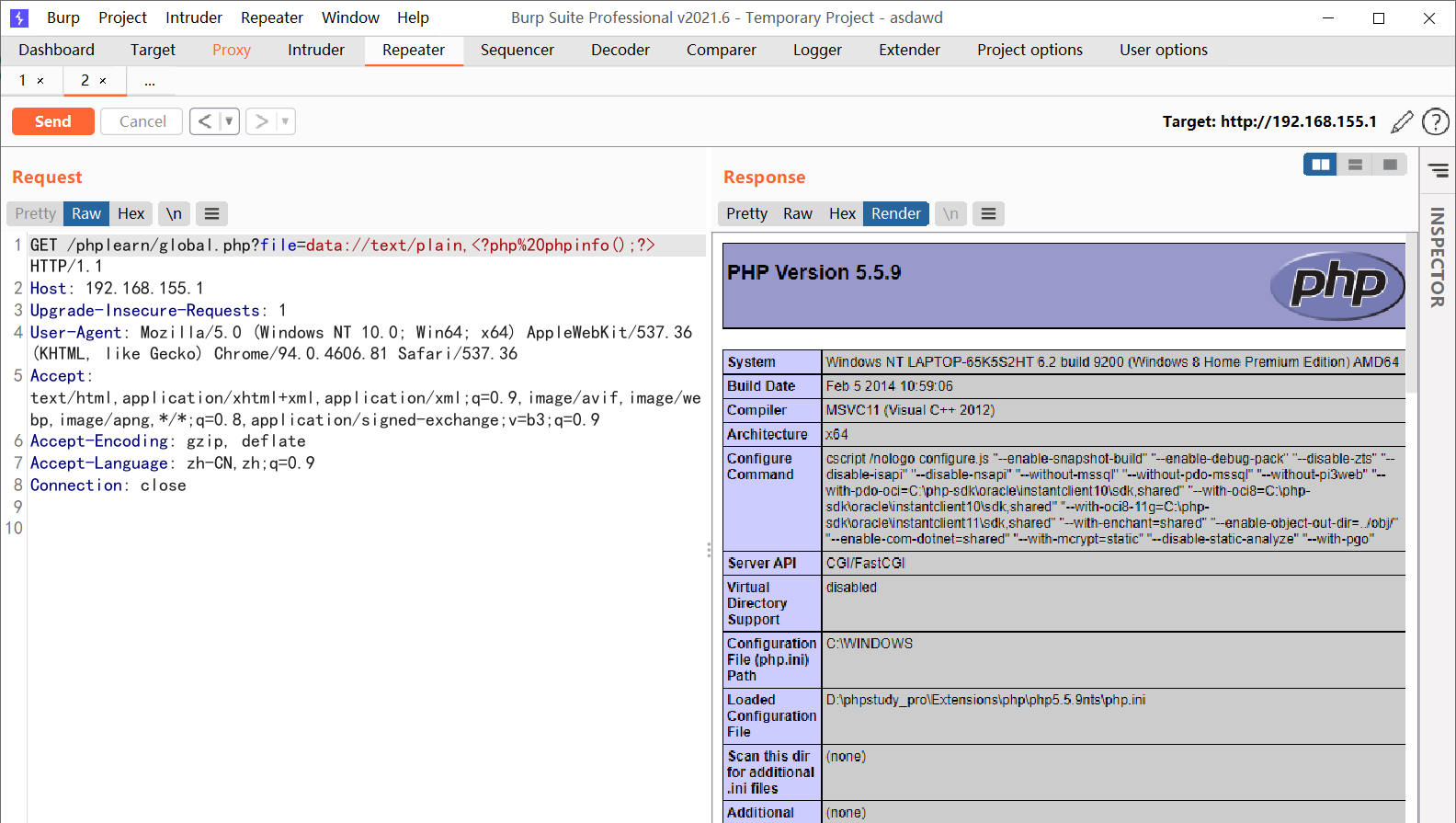Open the Project menu
The image size is (1456, 823).
click(x=122, y=17)
